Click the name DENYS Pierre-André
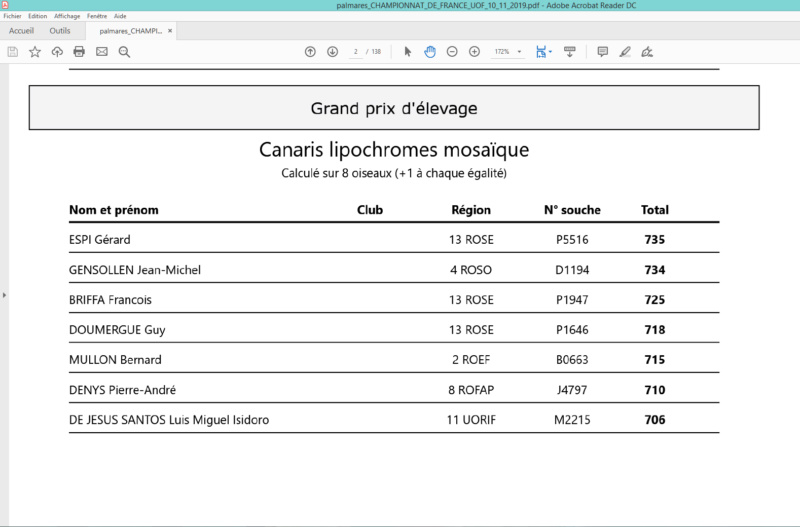This screenshot has height=527, width=800. point(122,390)
